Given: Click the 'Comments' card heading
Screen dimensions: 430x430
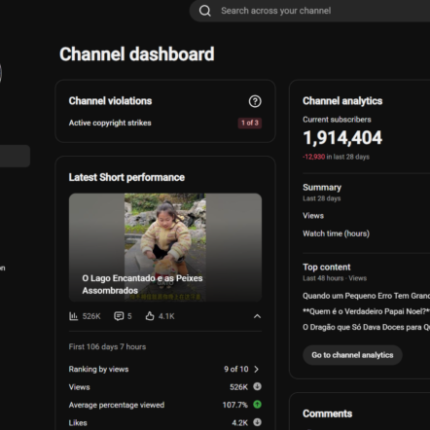Looking at the screenshot, I should point(327,414).
